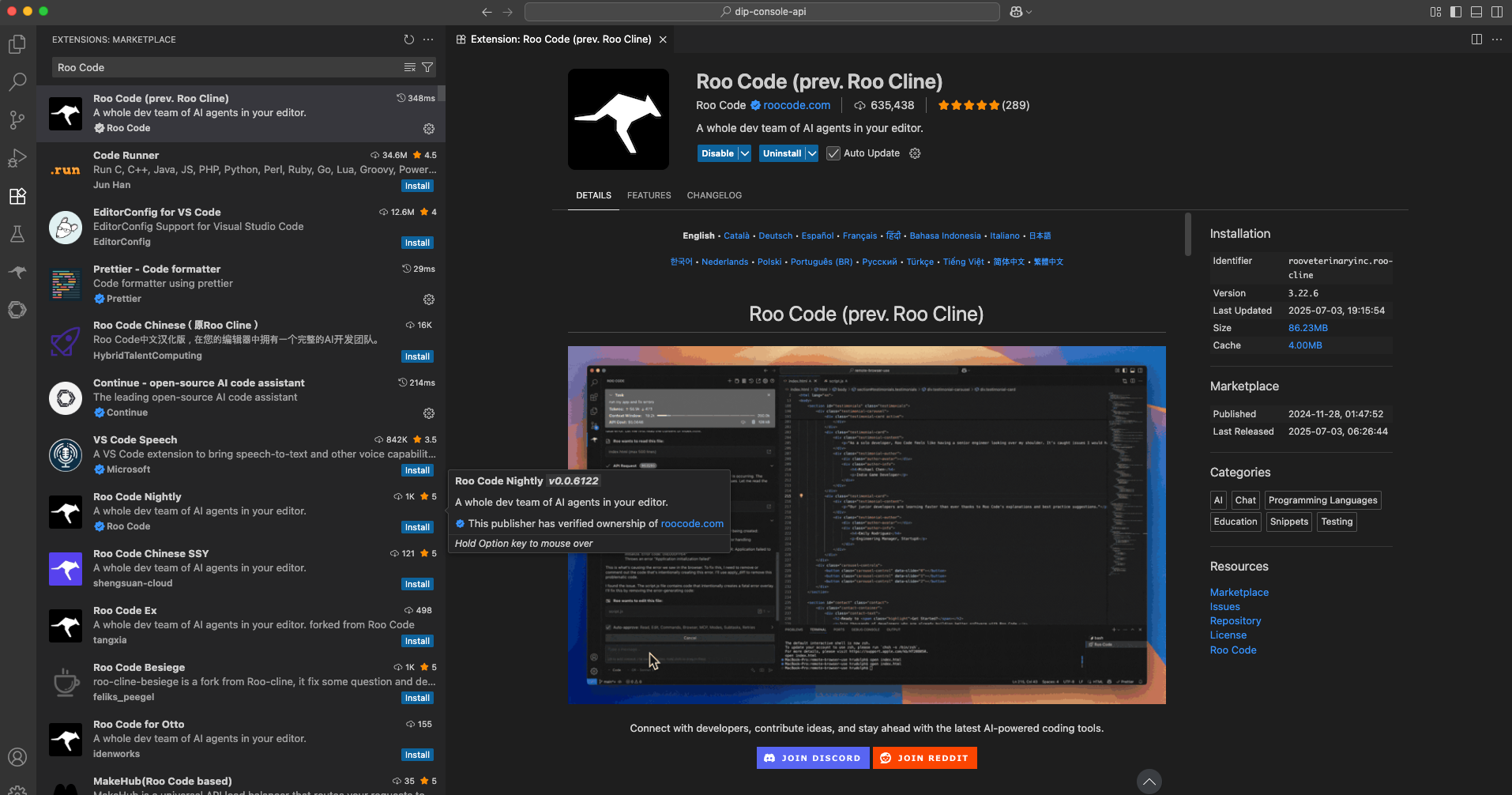Select the AI category tag
Viewport: 1512px width, 795px height.
tap(1218, 500)
